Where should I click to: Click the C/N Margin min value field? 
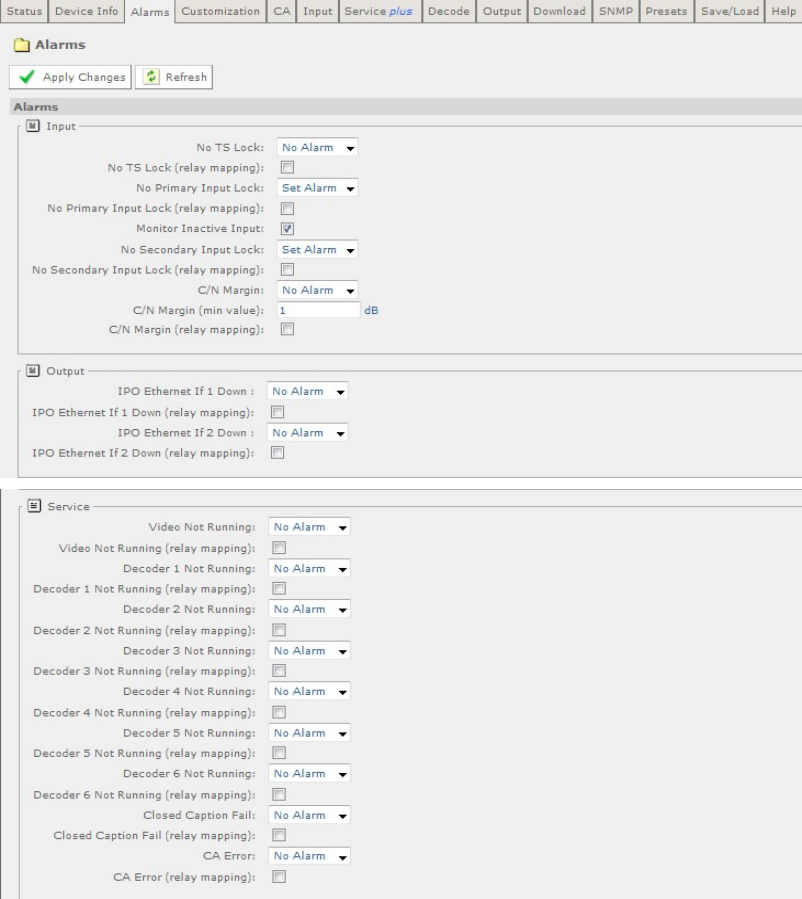[318, 310]
